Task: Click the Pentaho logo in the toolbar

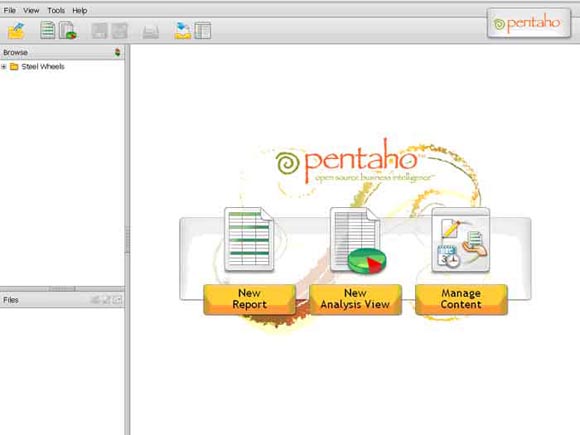Action: (x=529, y=23)
